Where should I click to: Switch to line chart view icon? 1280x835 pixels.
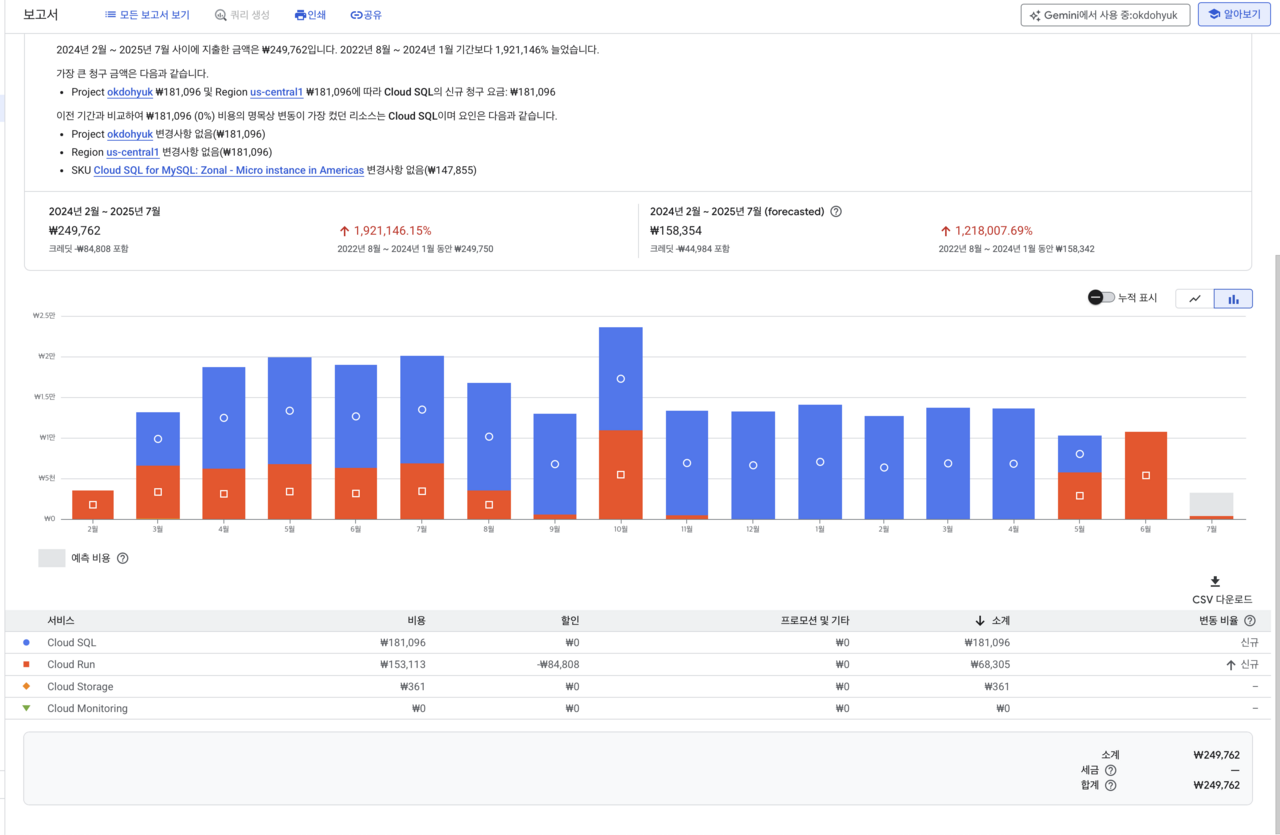[1194, 299]
